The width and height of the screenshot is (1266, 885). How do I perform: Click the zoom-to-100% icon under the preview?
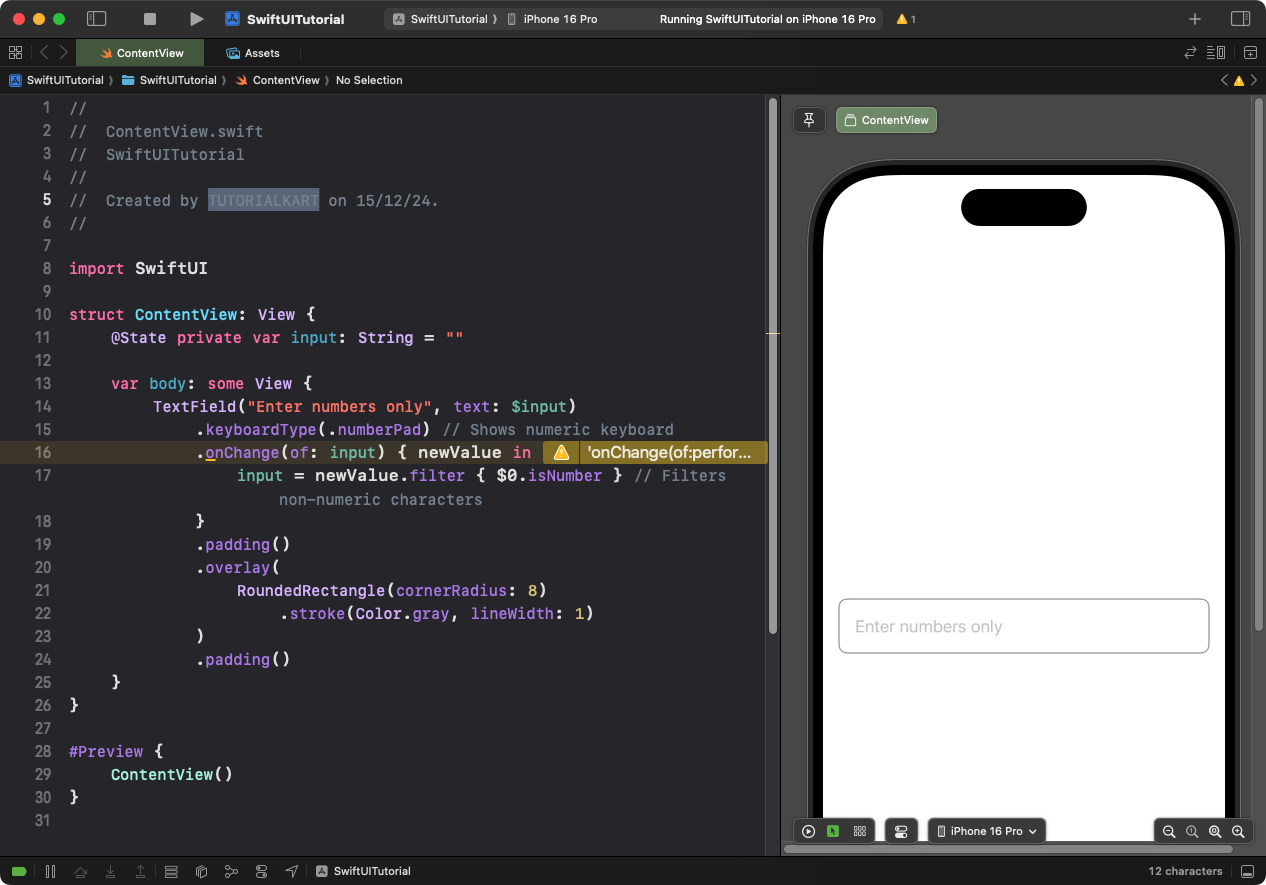click(1192, 831)
